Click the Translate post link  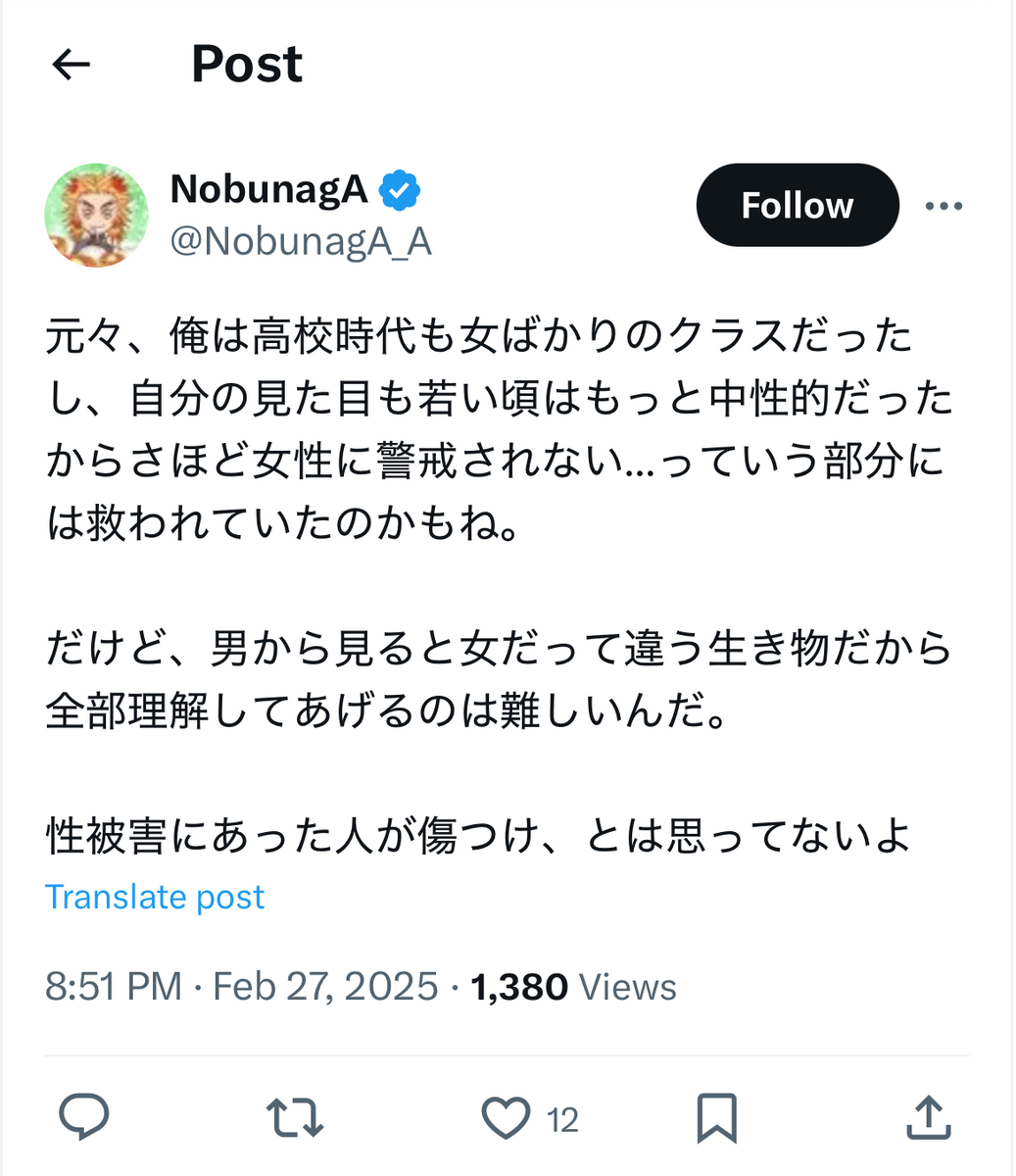point(155,897)
